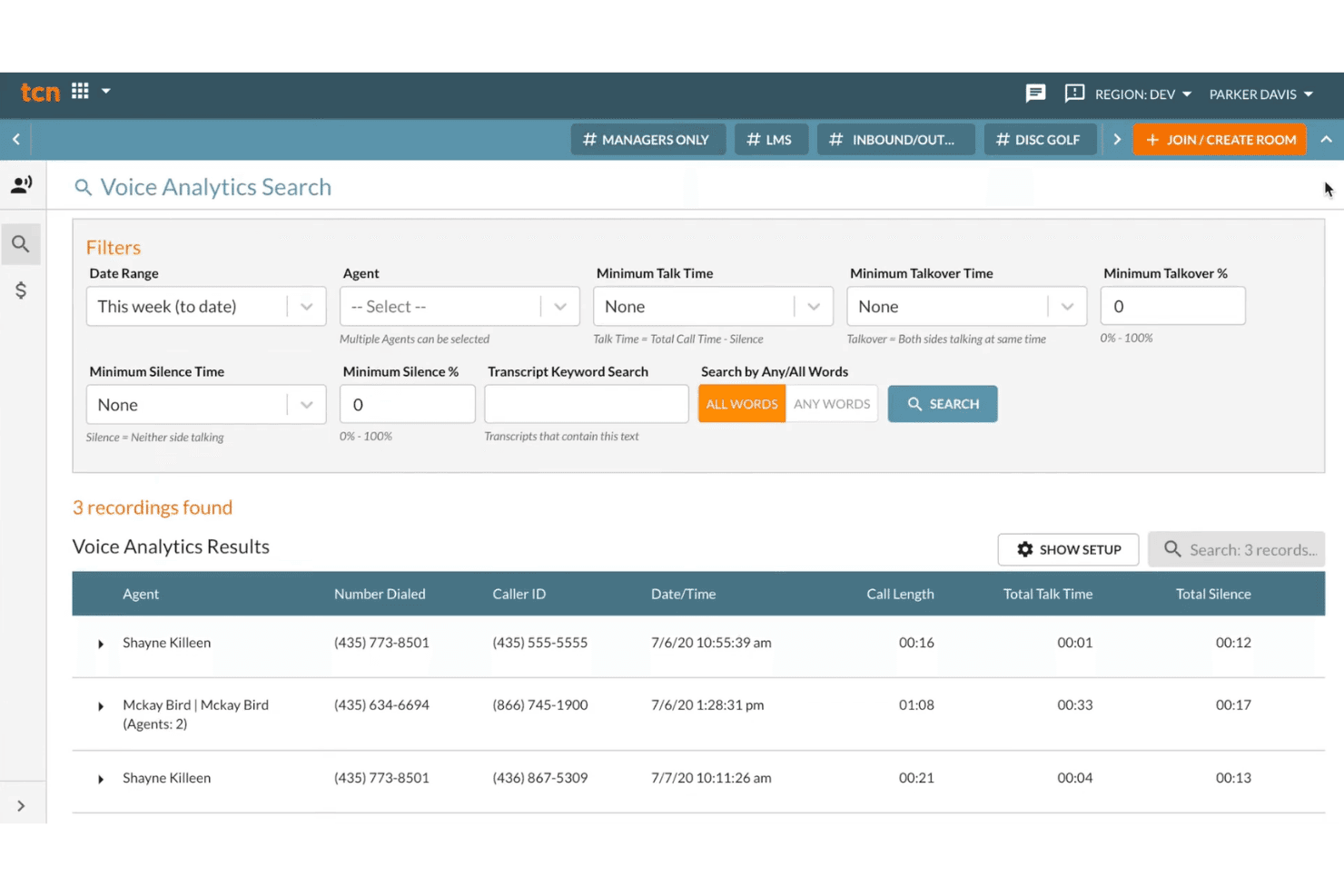1344x896 pixels.
Task: Click the SEARCH button
Action: click(943, 404)
